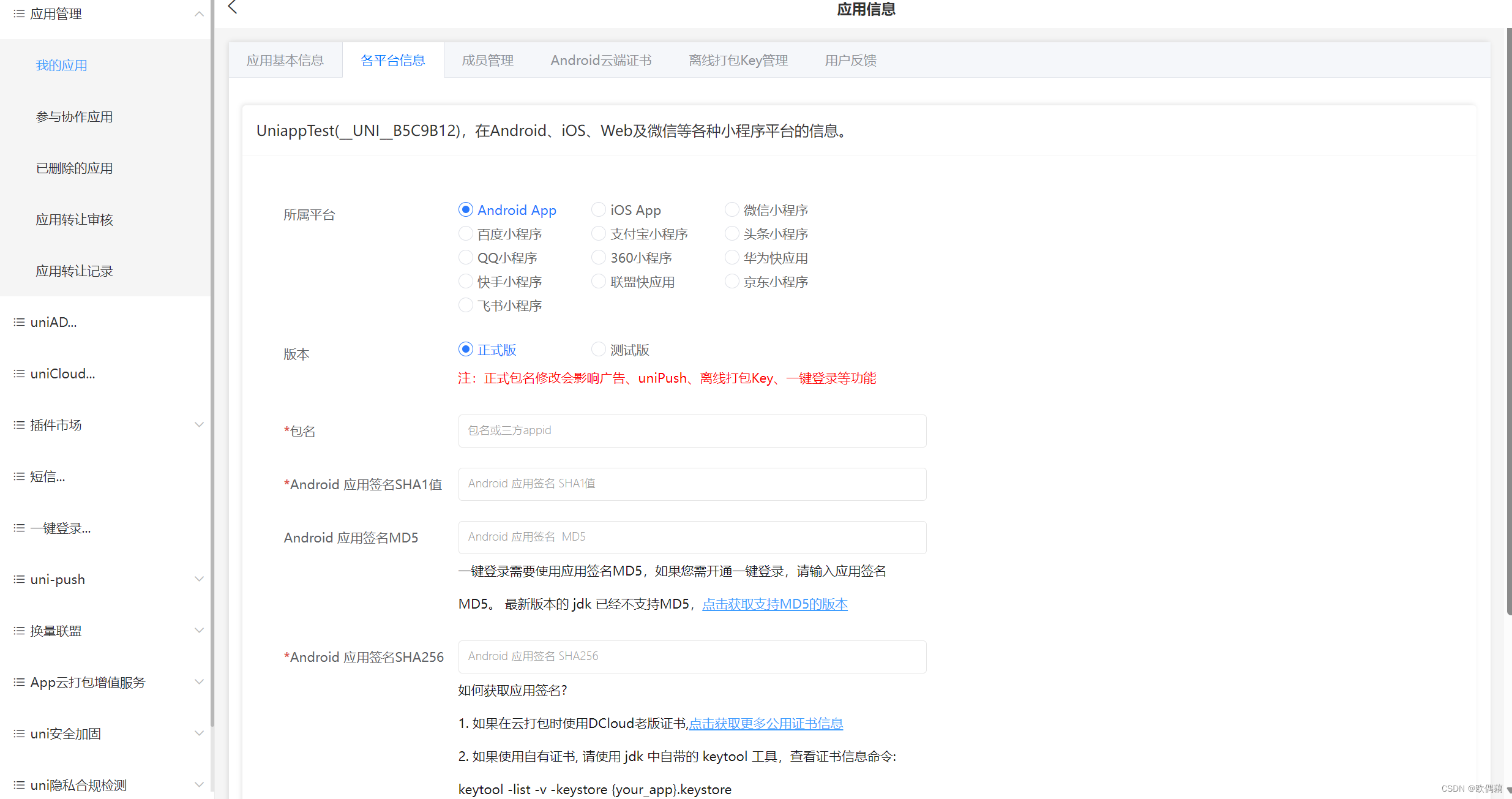Collapse the 应用管理 sidebar section
This screenshot has width=1512, height=799.
point(199,13)
